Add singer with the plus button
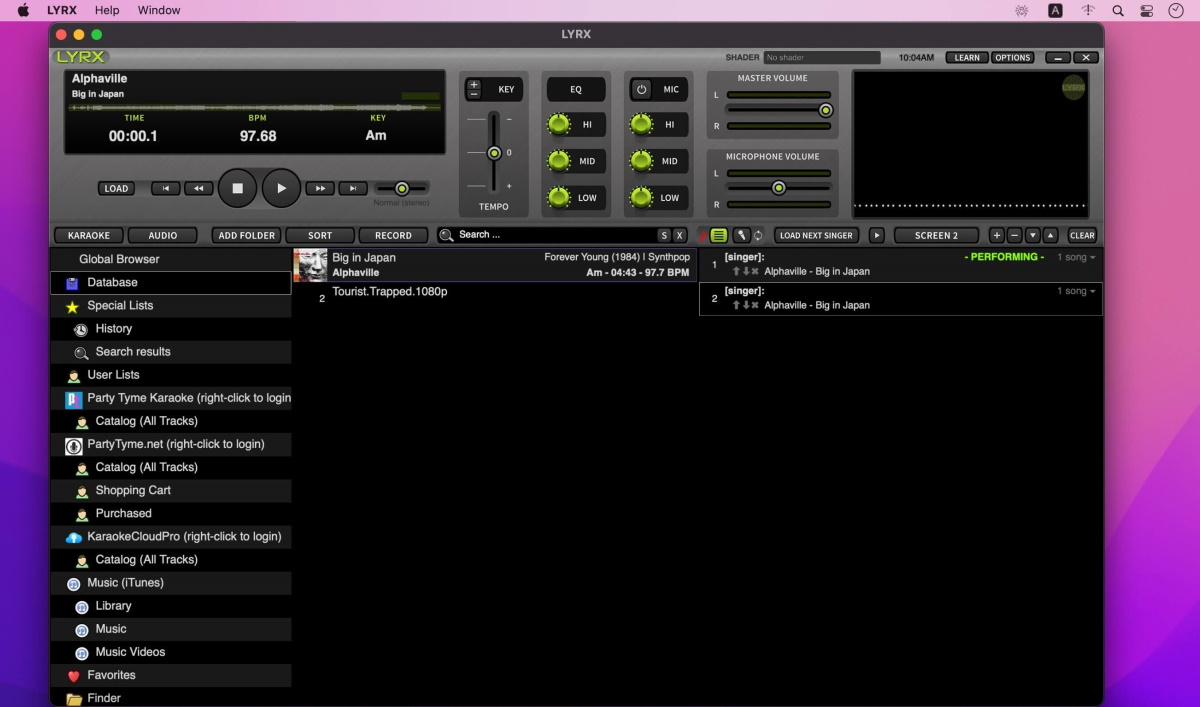This screenshot has height=707, width=1200. coord(996,236)
